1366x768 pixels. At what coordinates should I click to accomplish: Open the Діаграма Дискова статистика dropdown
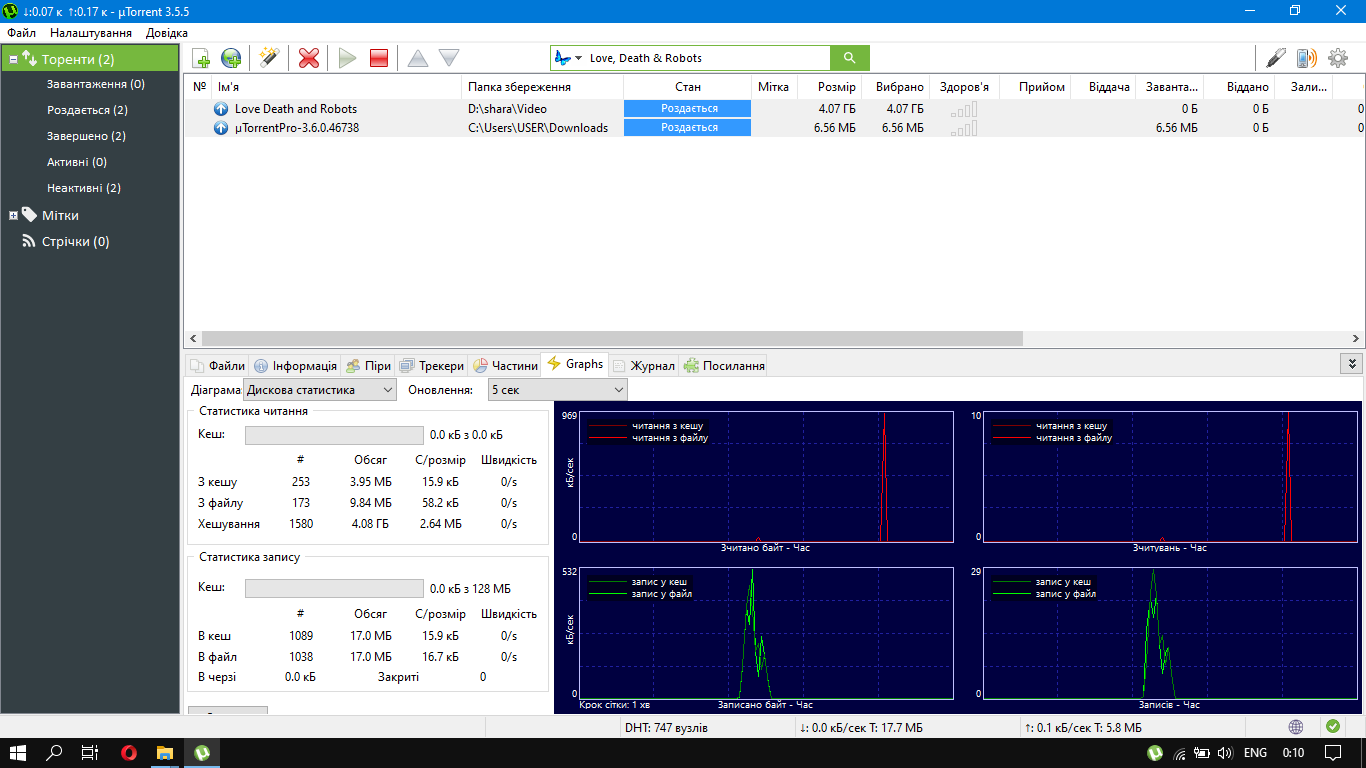coord(320,390)
